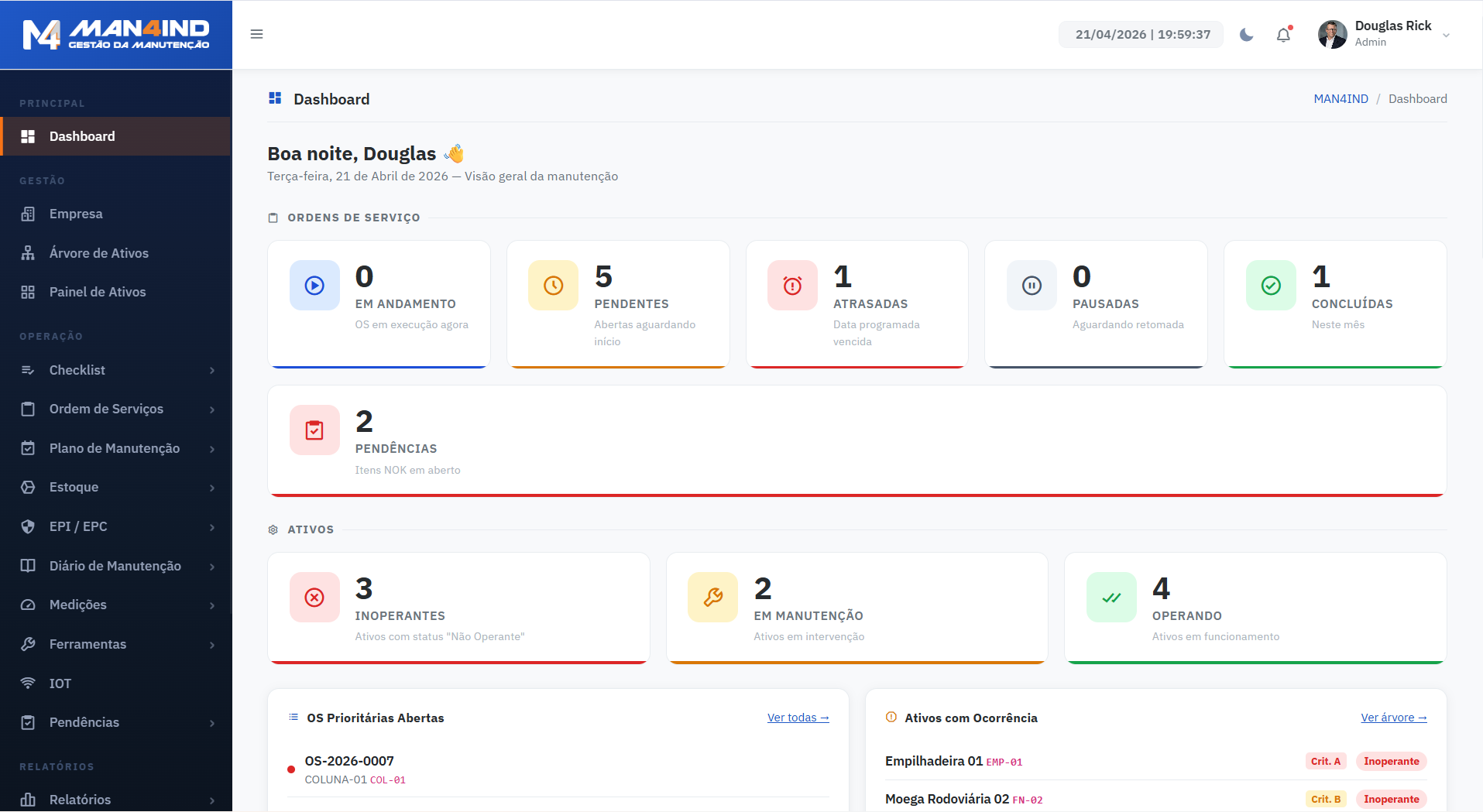
Task: Open Plano de Manutenção from the sidebar
Action: [x=114, y=448]
